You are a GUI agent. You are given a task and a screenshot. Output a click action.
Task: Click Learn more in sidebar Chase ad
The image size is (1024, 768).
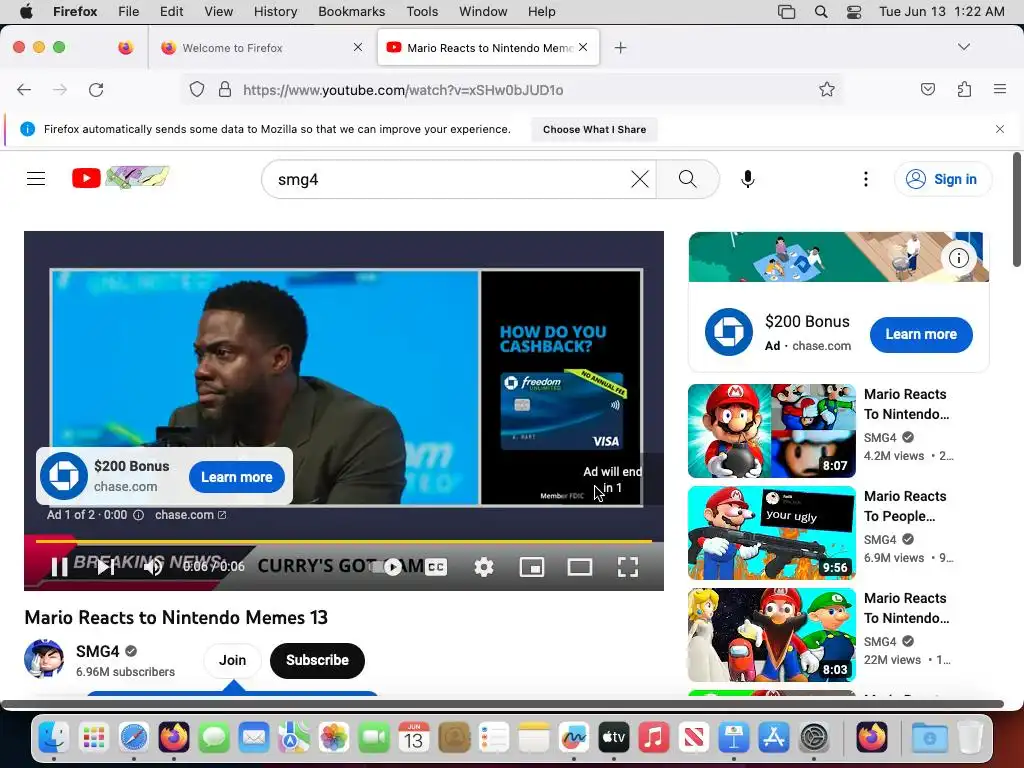click(x=921, y=334)
